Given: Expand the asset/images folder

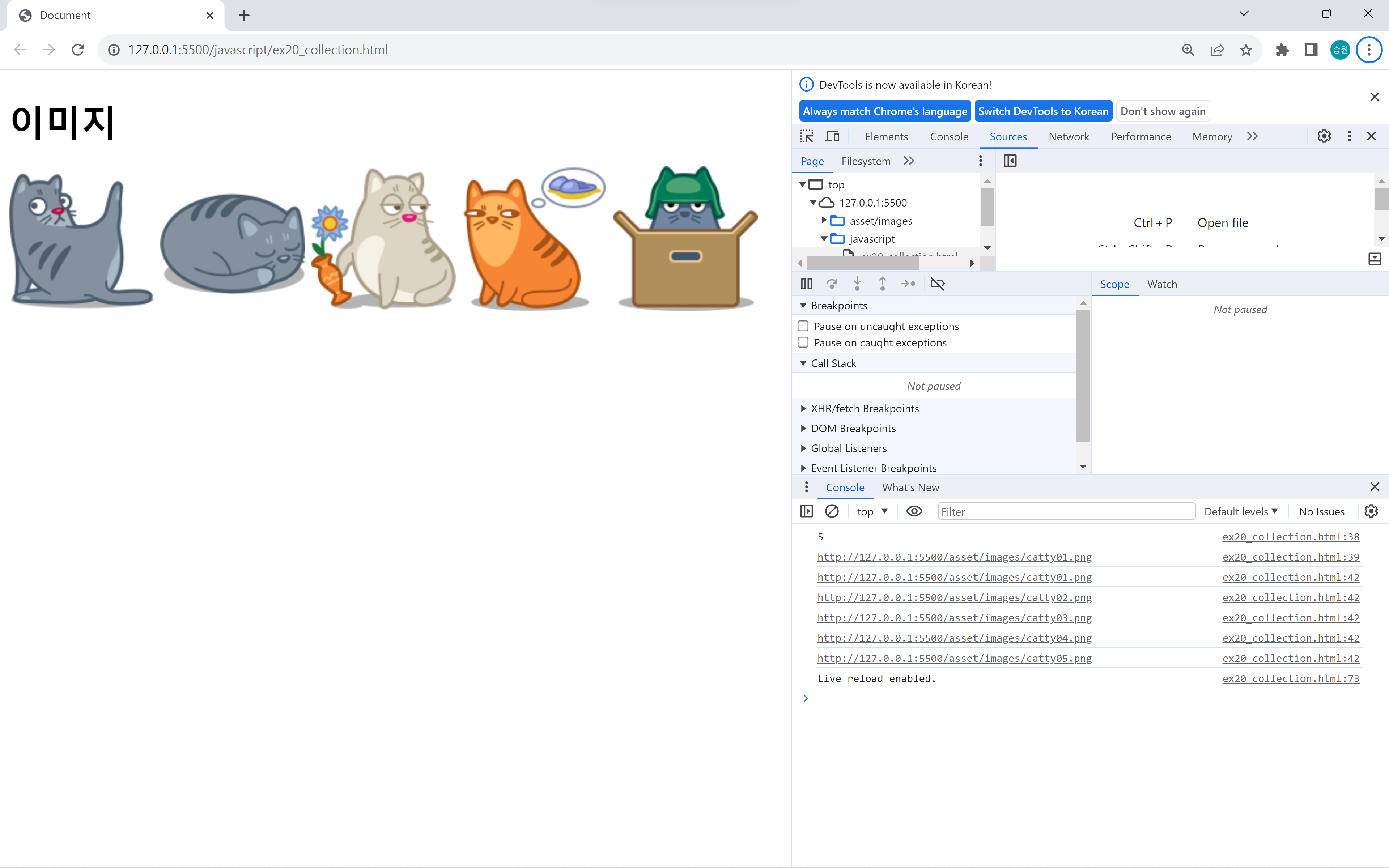Looking at the screenshot, I should tap(824, 221).
